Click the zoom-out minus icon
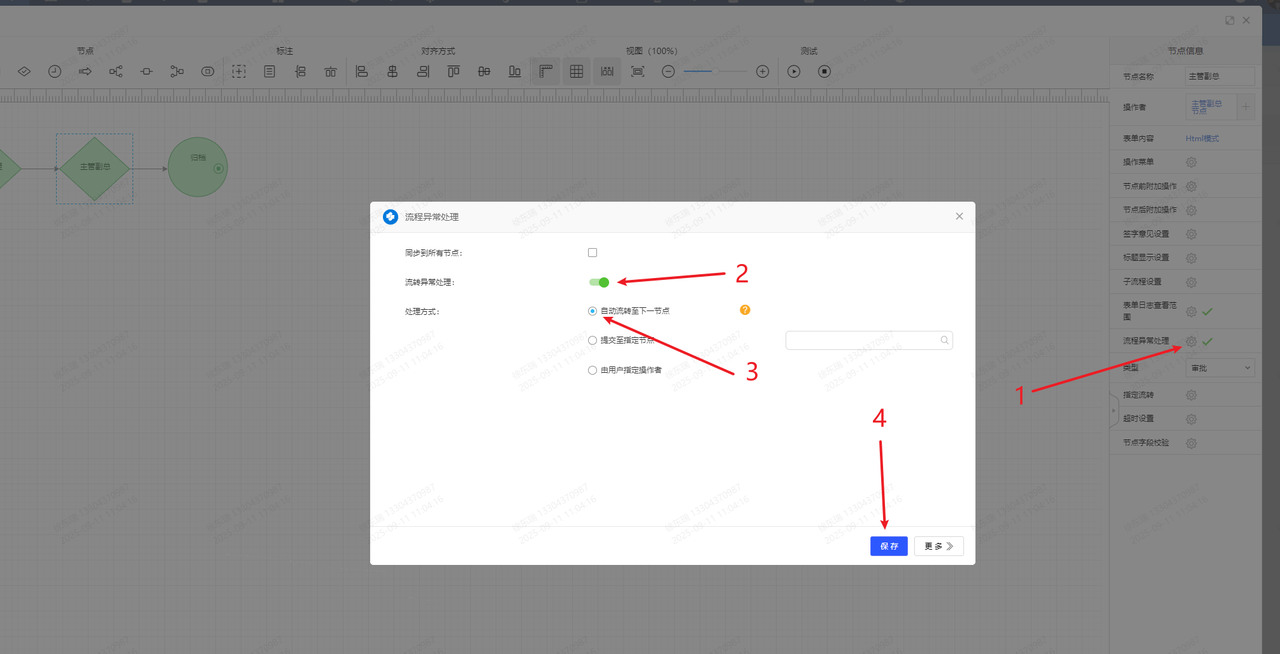The width and height of the screenshot is (1280, 654). pos(668,72)
